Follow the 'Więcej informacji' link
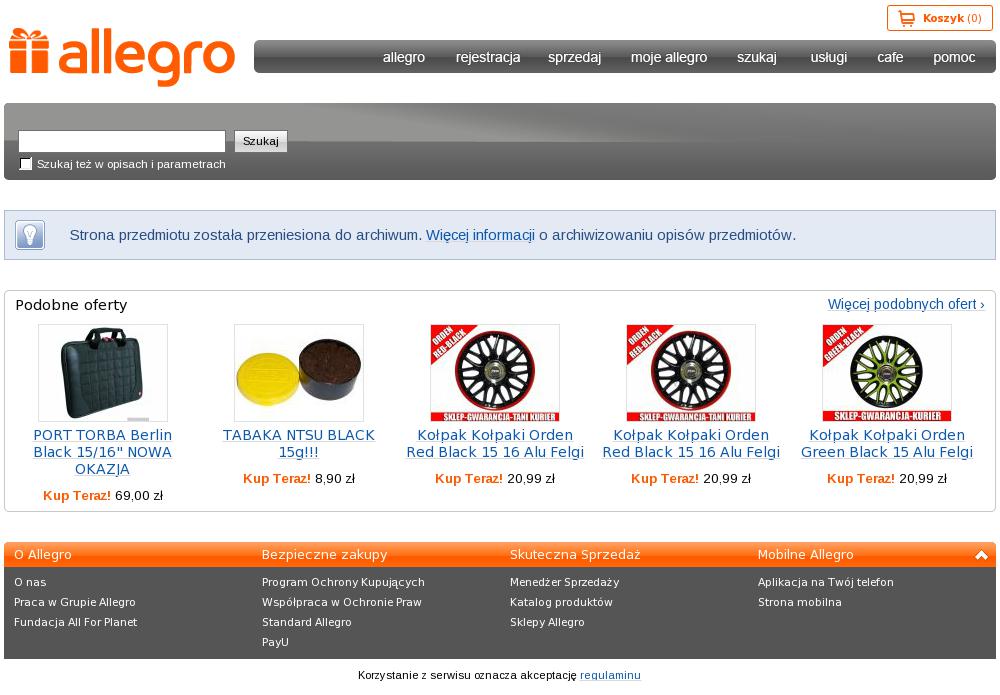1000x695 pixels. (480, 235)
